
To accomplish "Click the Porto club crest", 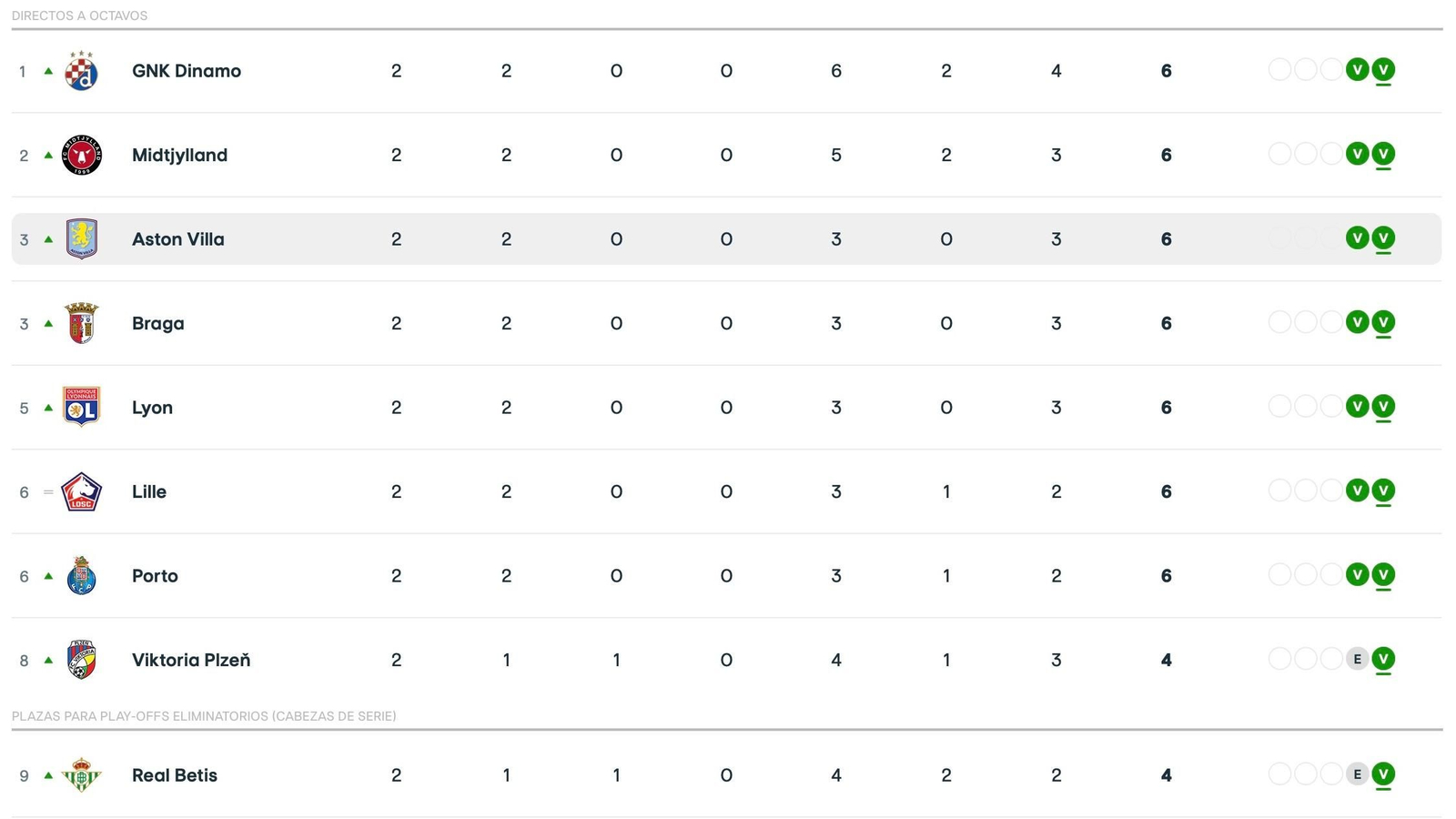I will point(80,575).
